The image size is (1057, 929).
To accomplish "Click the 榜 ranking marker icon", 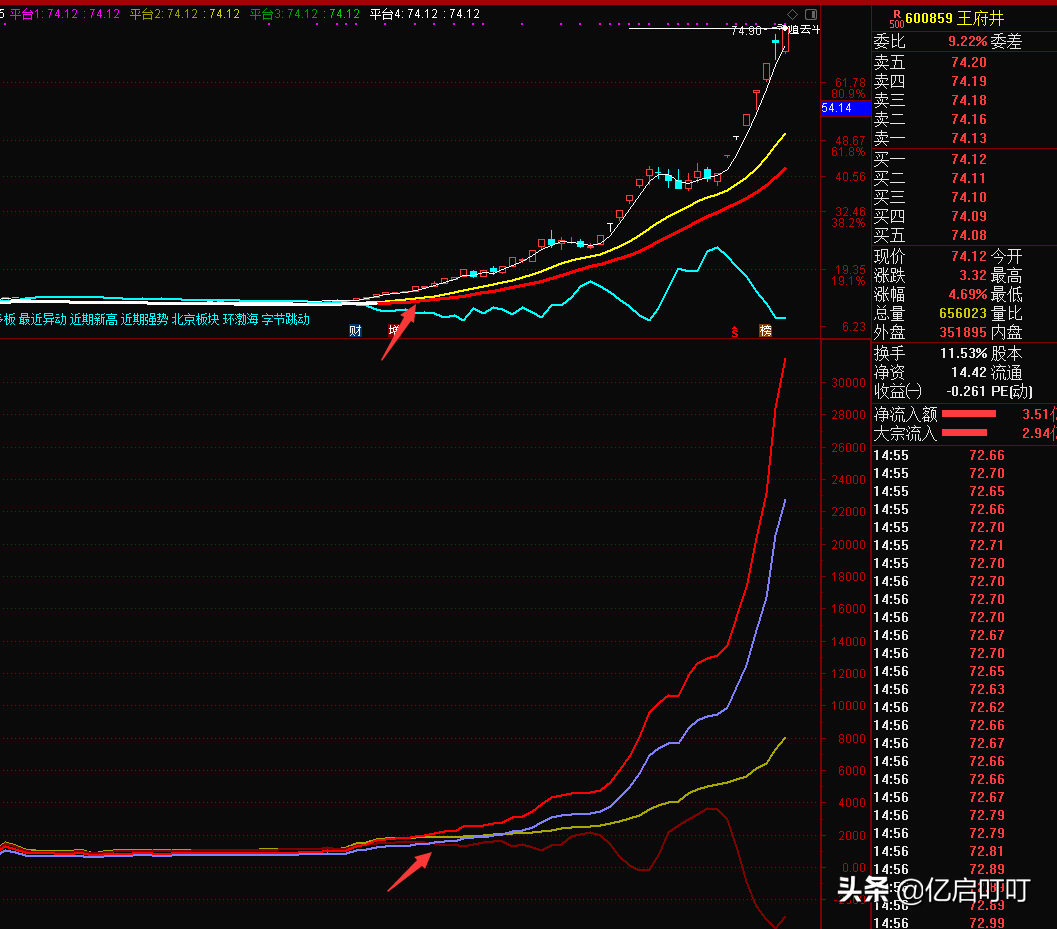I will [x=766, y=331].
